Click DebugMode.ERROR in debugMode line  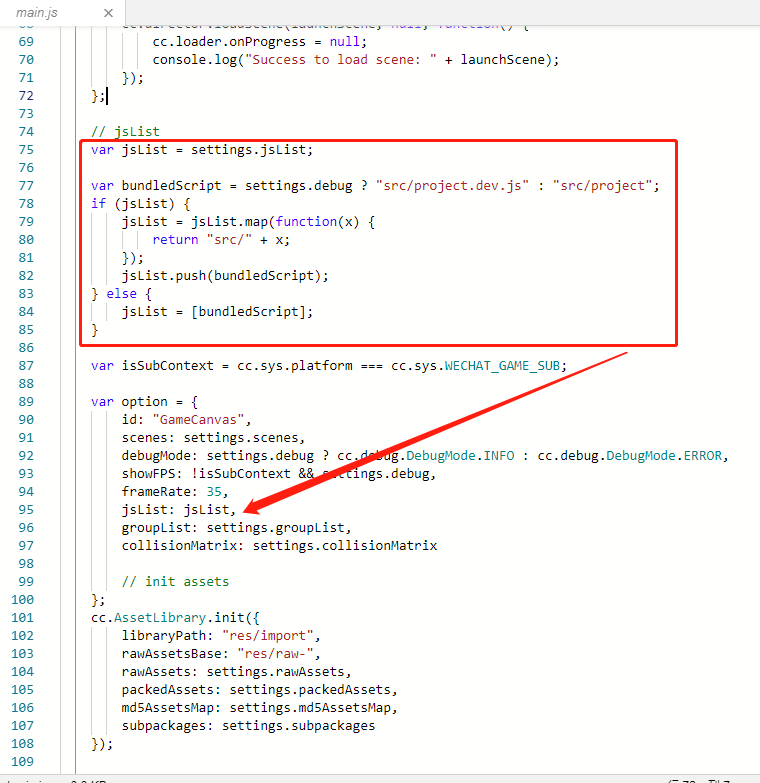(664, 456)
